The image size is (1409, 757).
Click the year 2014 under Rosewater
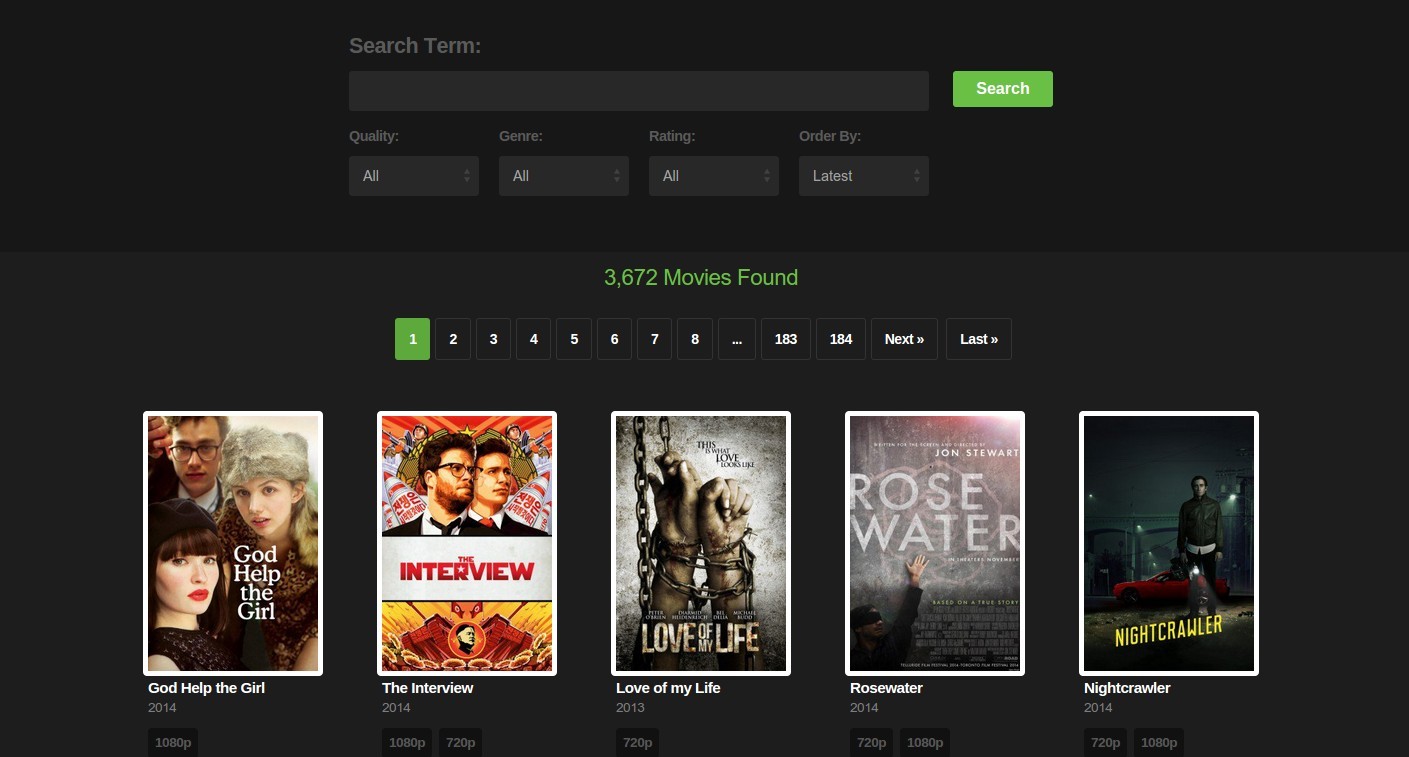pos(864,708)
